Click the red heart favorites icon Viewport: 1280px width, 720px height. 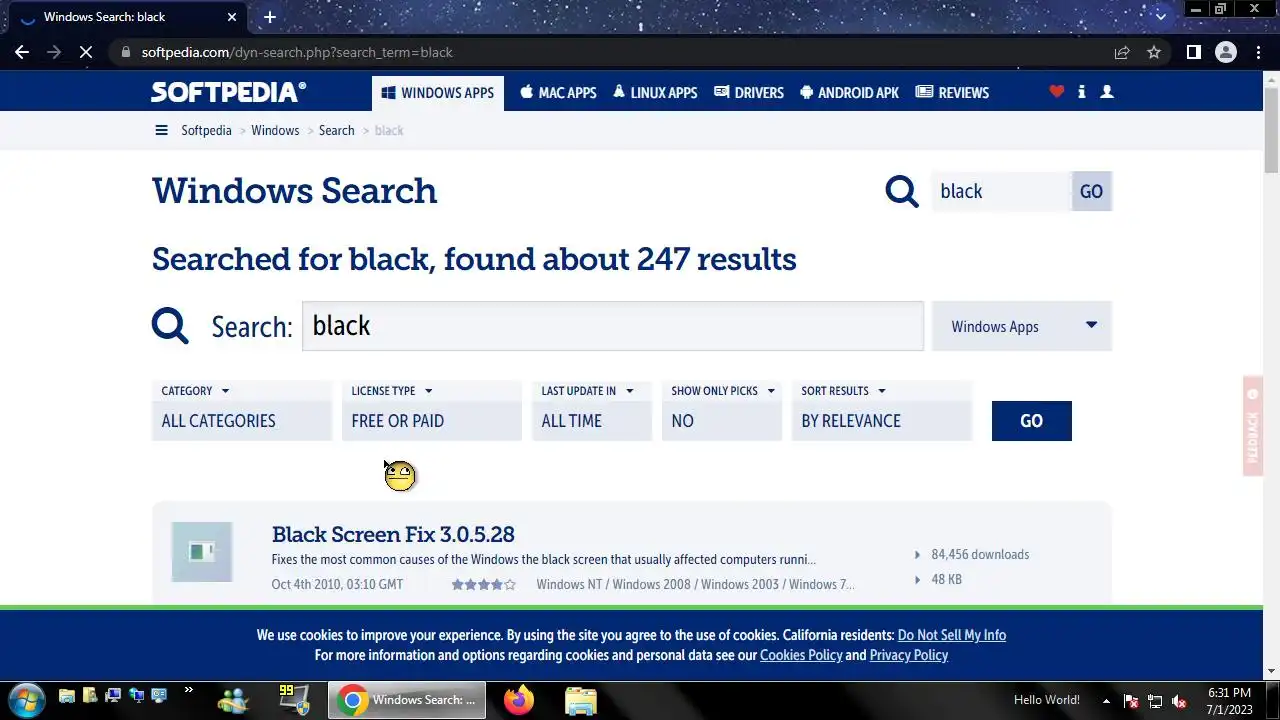click(1056, 91)
